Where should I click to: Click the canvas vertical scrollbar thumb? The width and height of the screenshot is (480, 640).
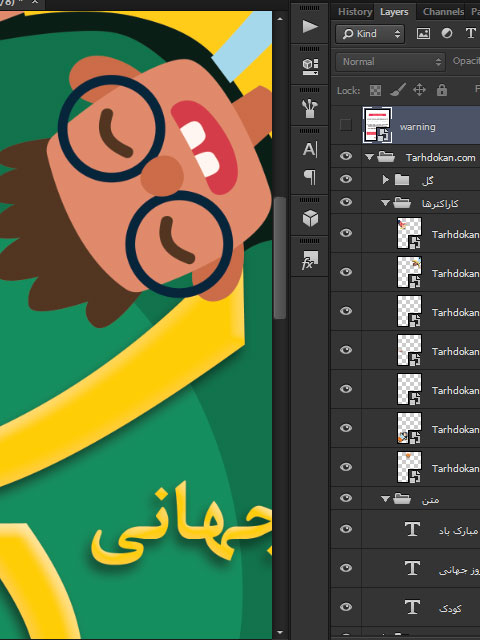[x=280, y=258]
